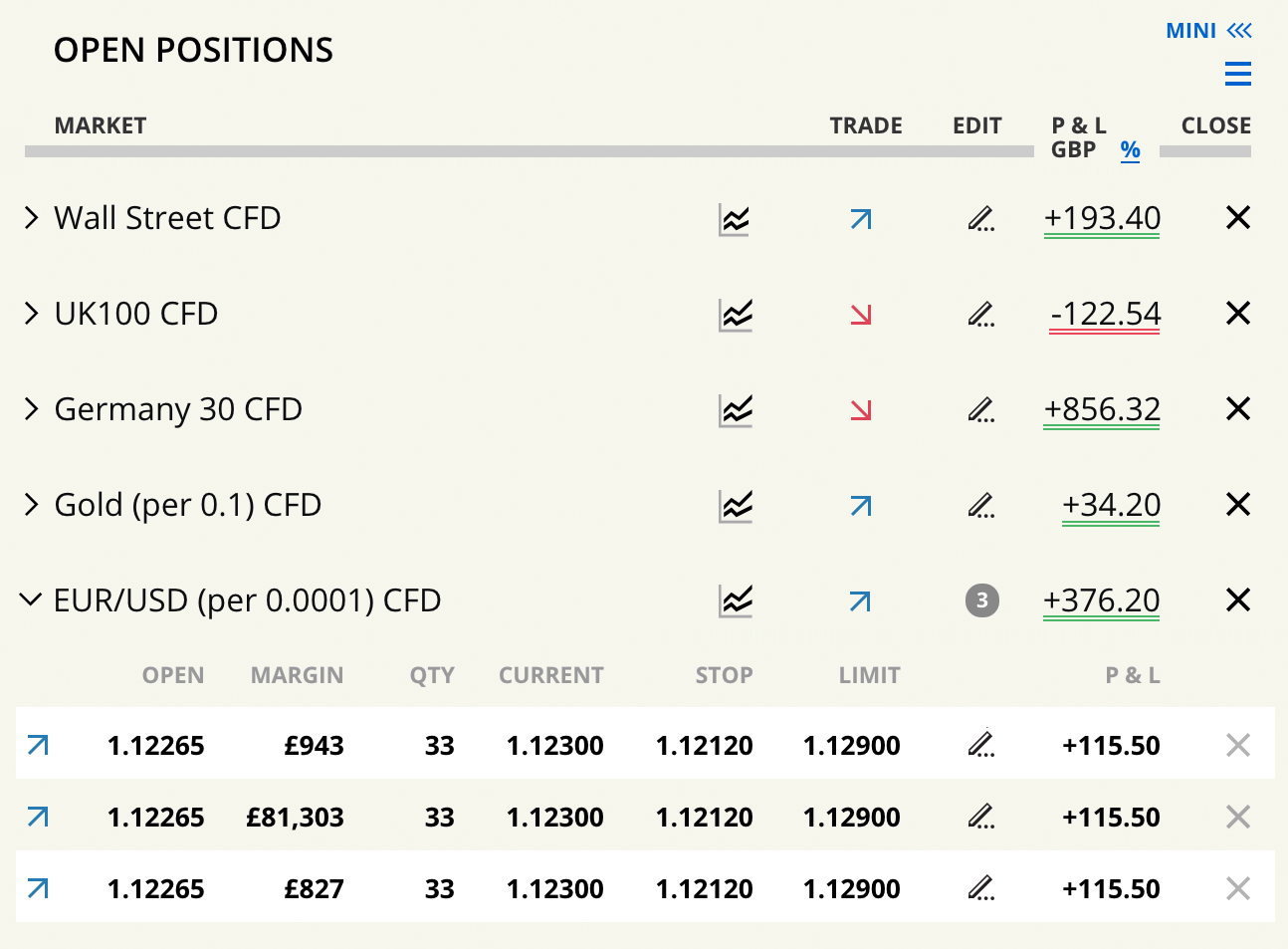
Task: Collapse the EUR/USD CFD positions
Action: point(32,600)
